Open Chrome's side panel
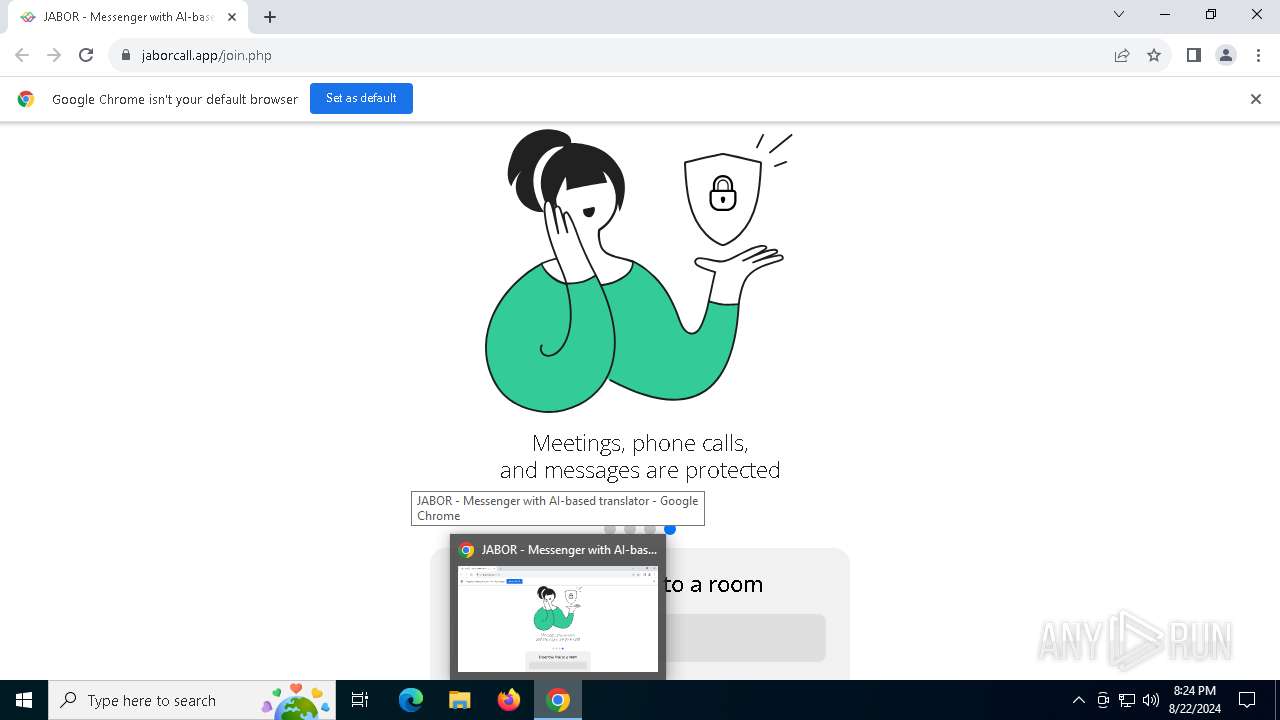1280x720 pixels. 1193,55
